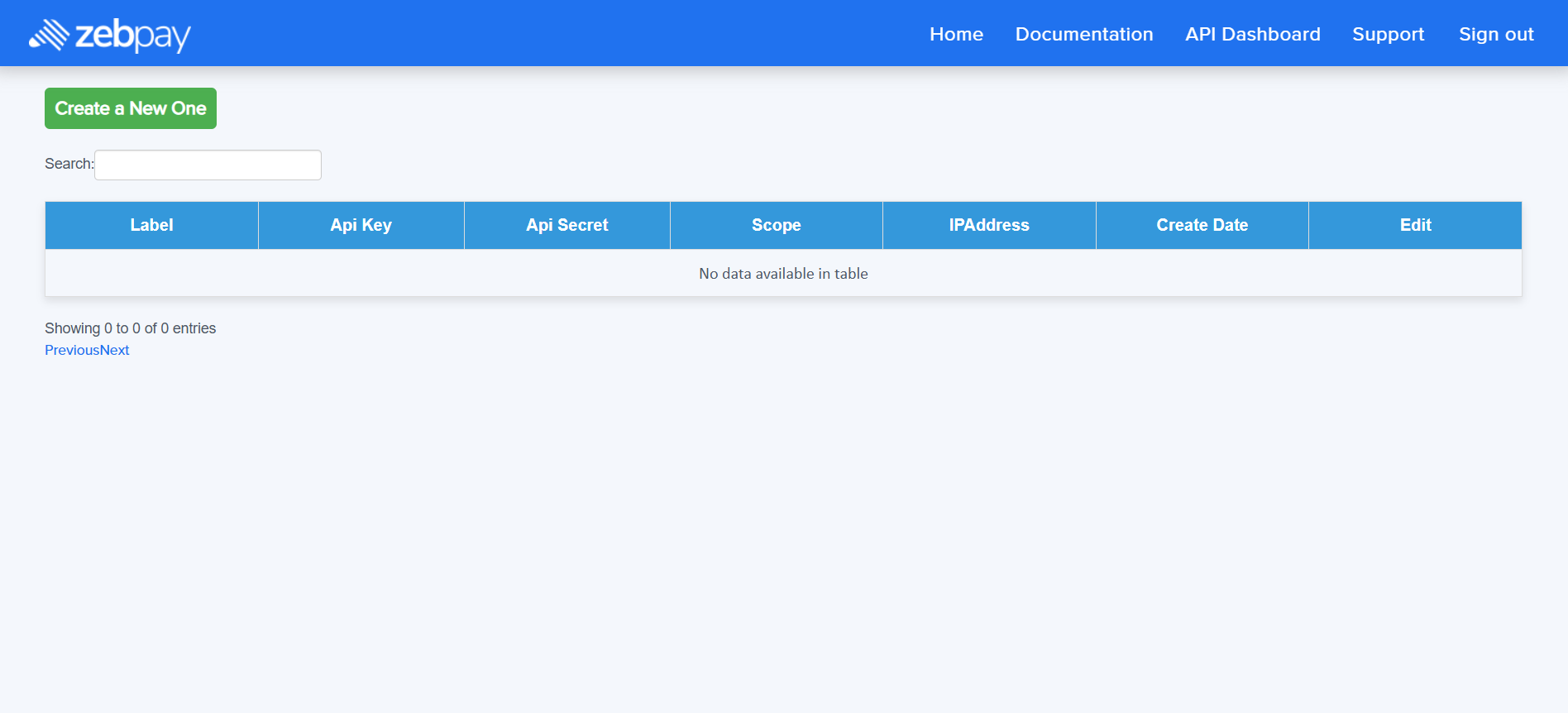Click 'Showing 0 to 0 of 0 entries'
The width and height of the screenshot is (1568, 713).
130,328
